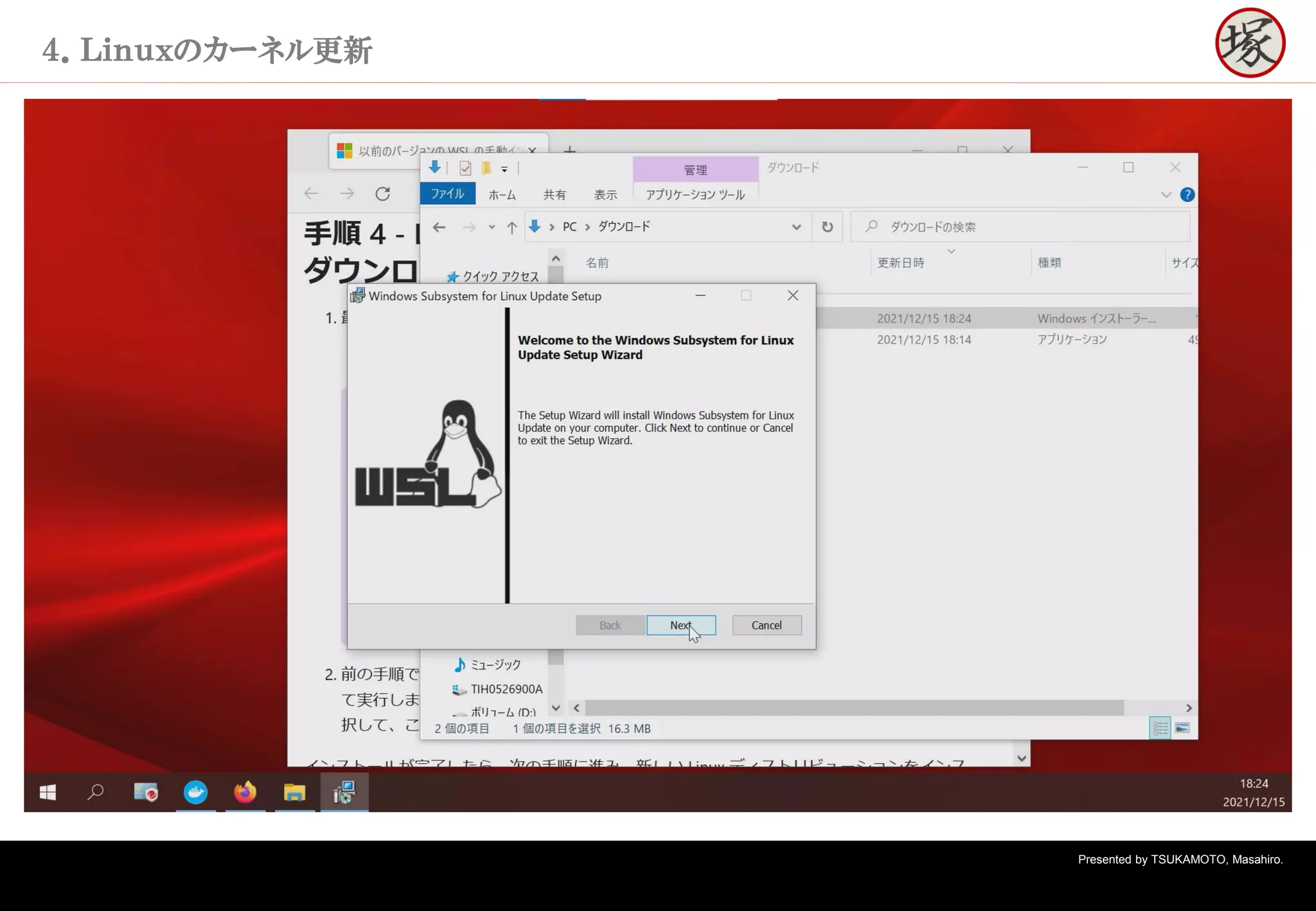
Task: Open the Windows Start menu
Action: pos(48,792)
